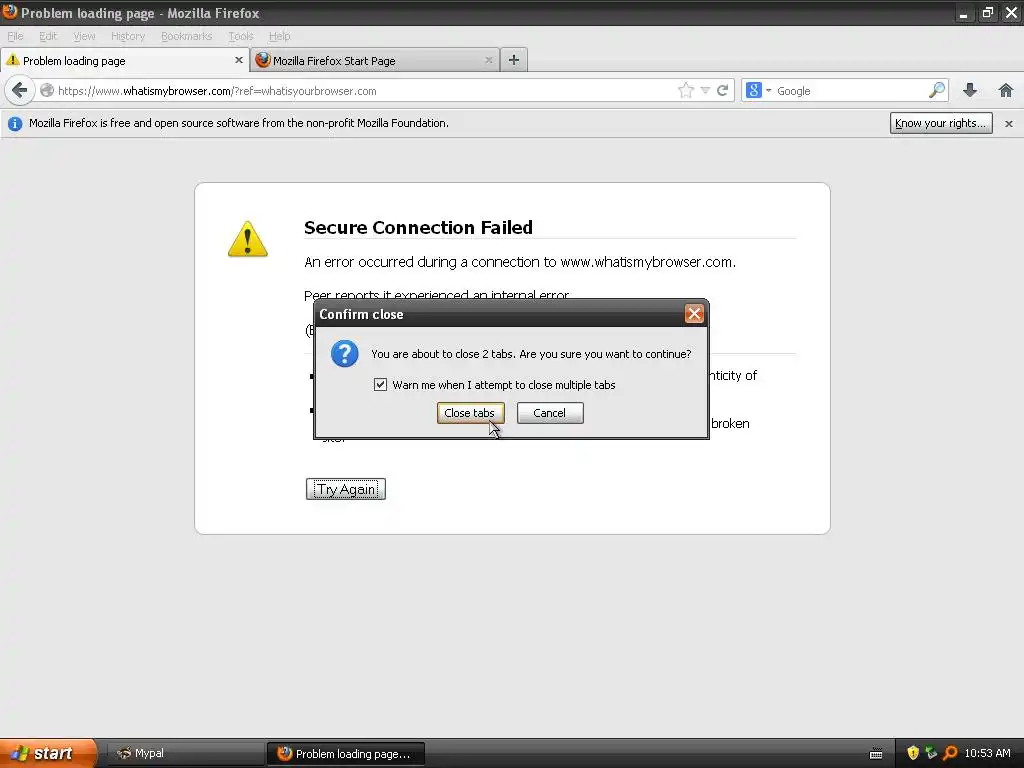Click the orange magnifier tray icon
Viewport: 1024px width, 768px height.
[x=950, y=753]
